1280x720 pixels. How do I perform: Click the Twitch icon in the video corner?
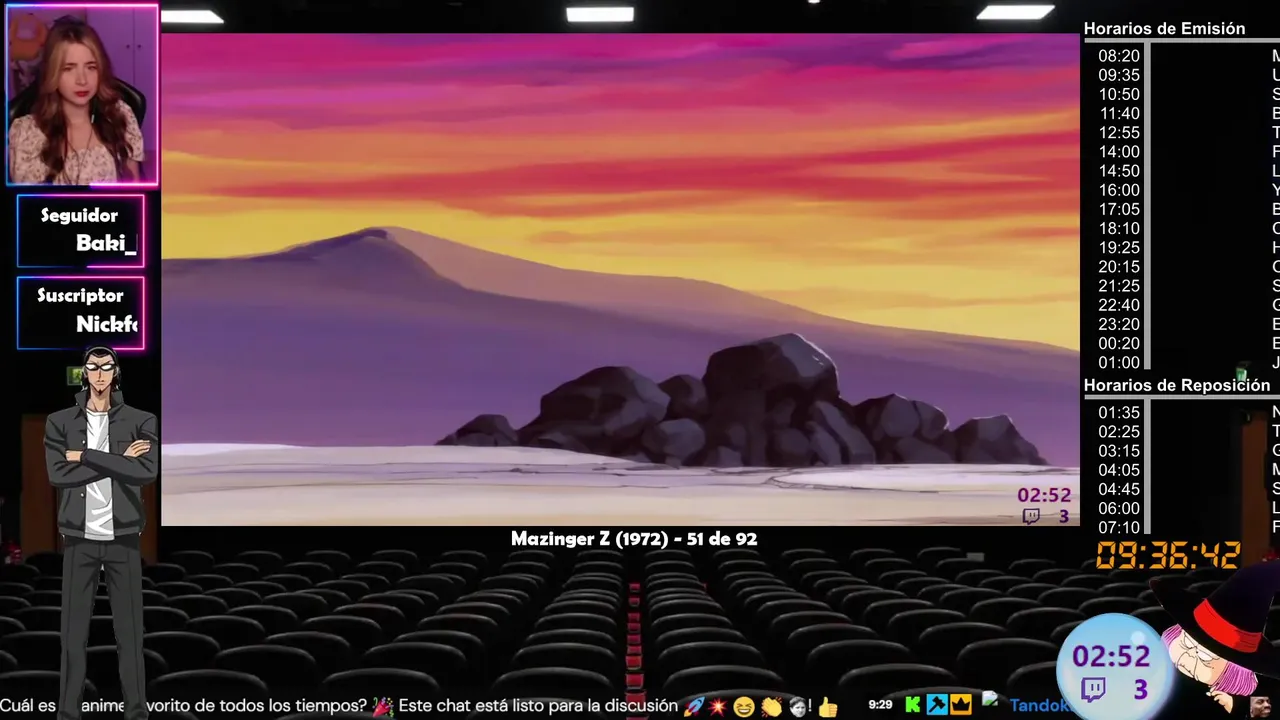click(x=1031, y=516)
